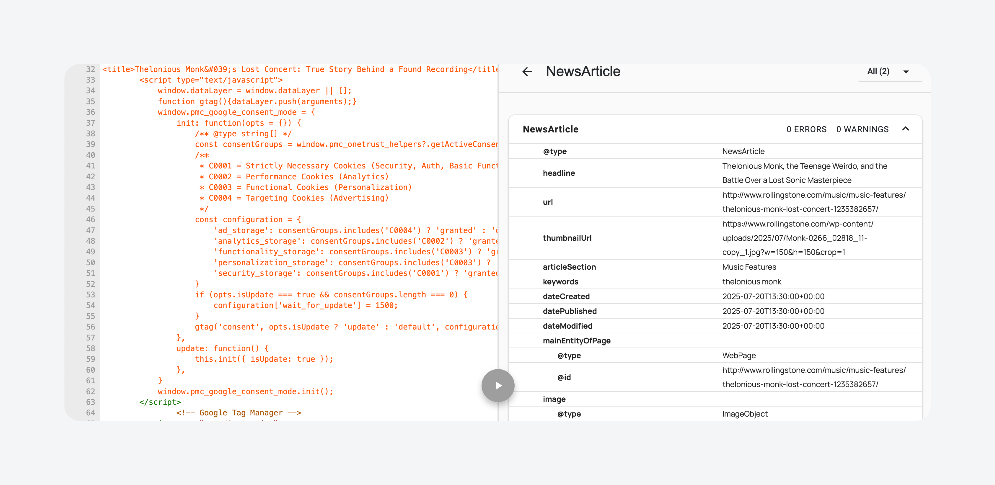
Task: Click the function gtag code line
Action: 258,102
